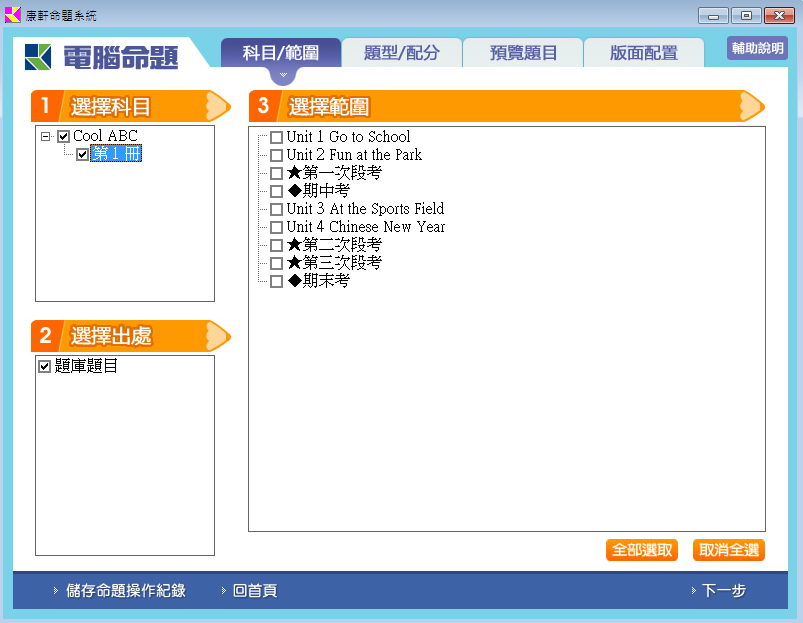Enable the ★第一次段考 checkbox
This screenshot has width=803, height=623.
coord(277,173)
